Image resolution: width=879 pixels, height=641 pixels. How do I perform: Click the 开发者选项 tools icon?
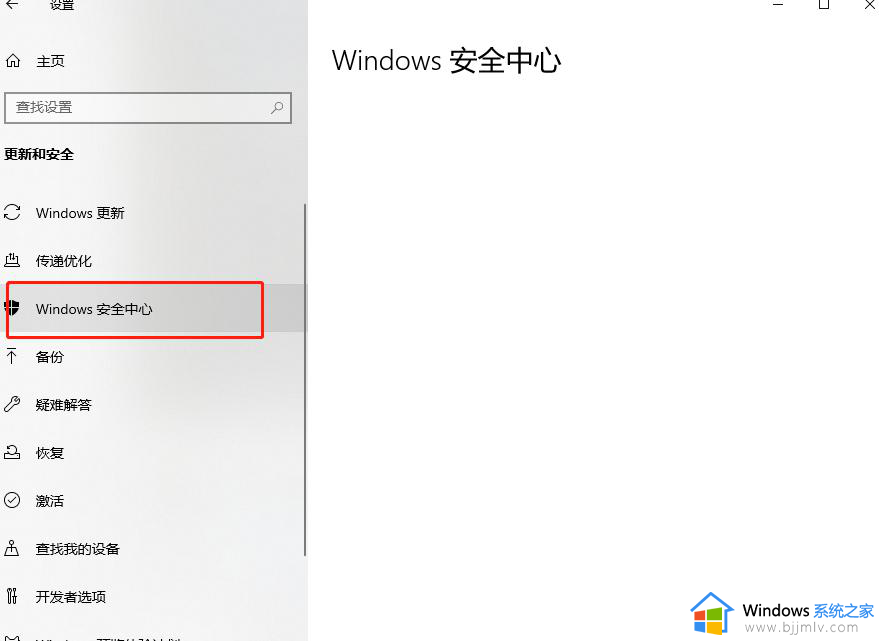point(12,596)
